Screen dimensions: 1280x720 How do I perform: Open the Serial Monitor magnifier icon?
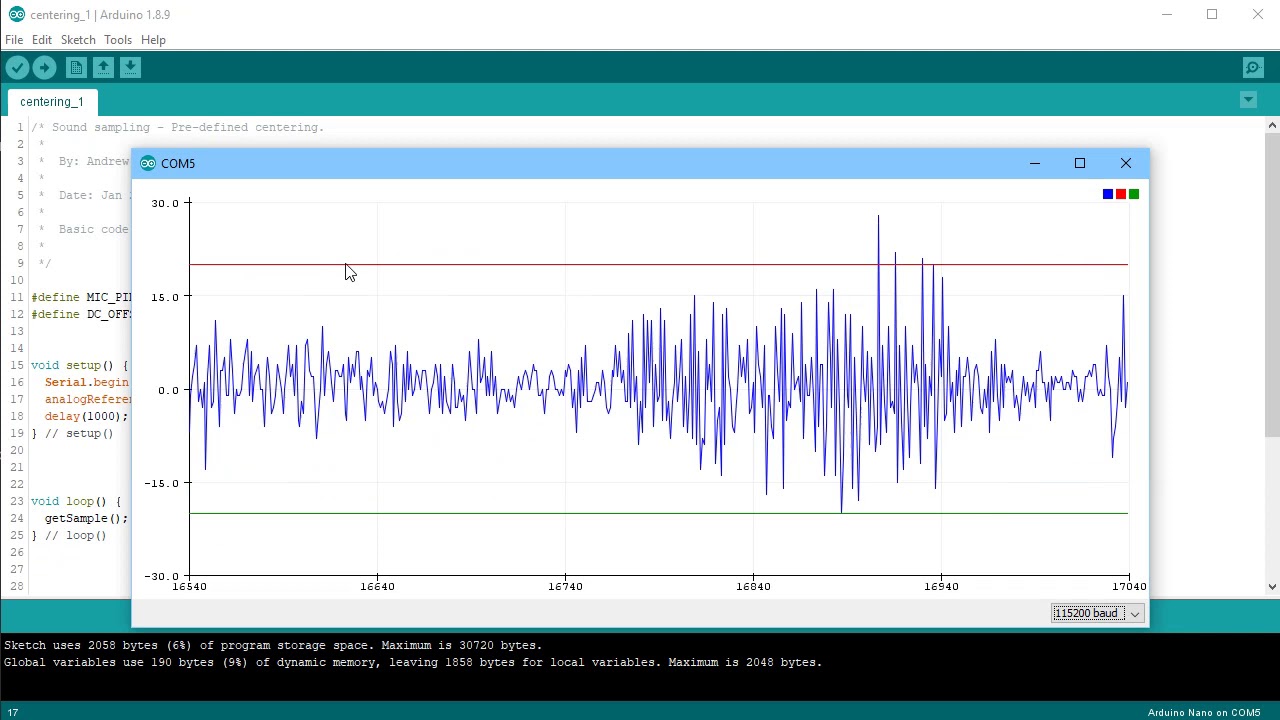pyautogui.click(x=1253, y=67)
